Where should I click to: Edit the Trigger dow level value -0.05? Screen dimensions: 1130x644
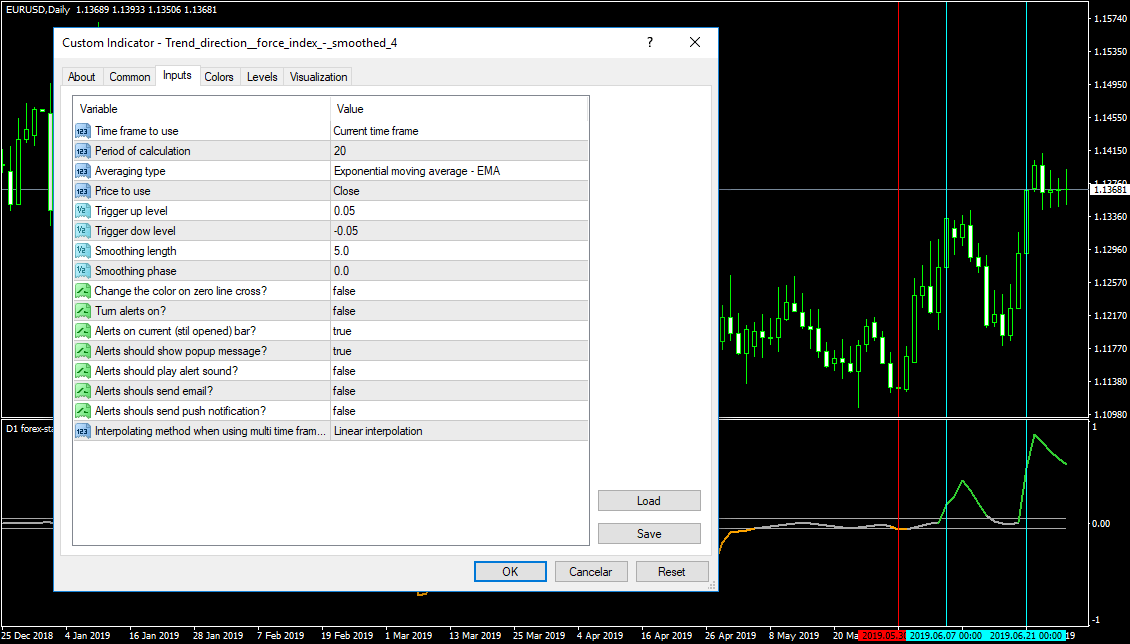459,231
